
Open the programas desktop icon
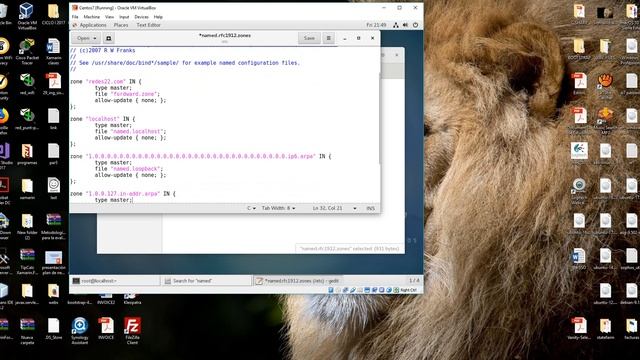(27, 154)
